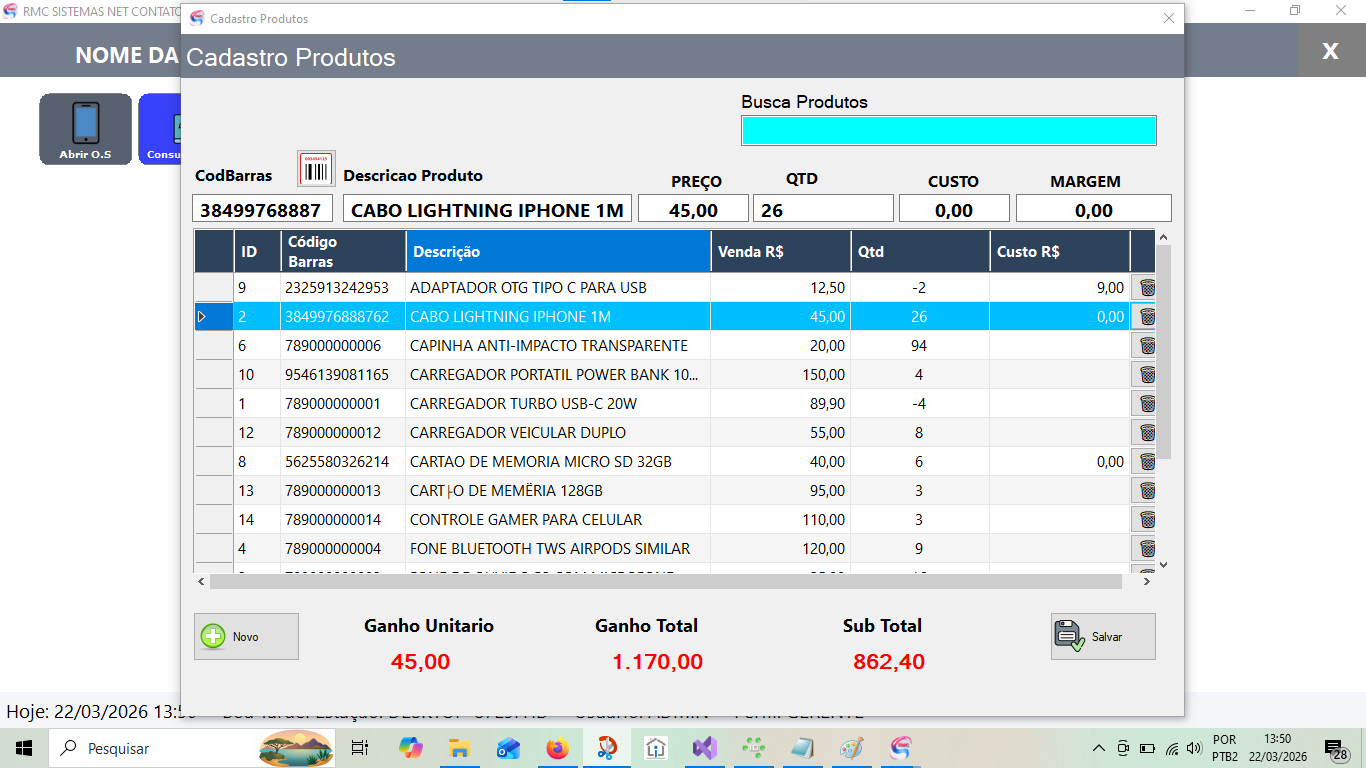Click the row selector for CABO LIGHTNING
1366x768 pixels.
coord(213,317)
